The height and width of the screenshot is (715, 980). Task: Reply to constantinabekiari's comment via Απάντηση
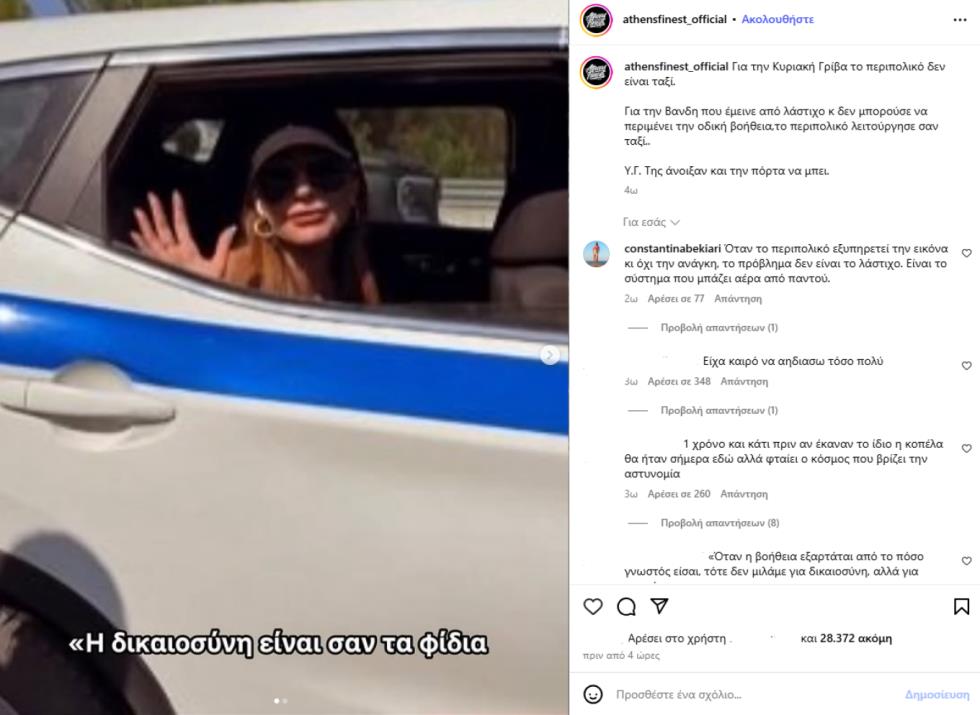pos(738,299)
